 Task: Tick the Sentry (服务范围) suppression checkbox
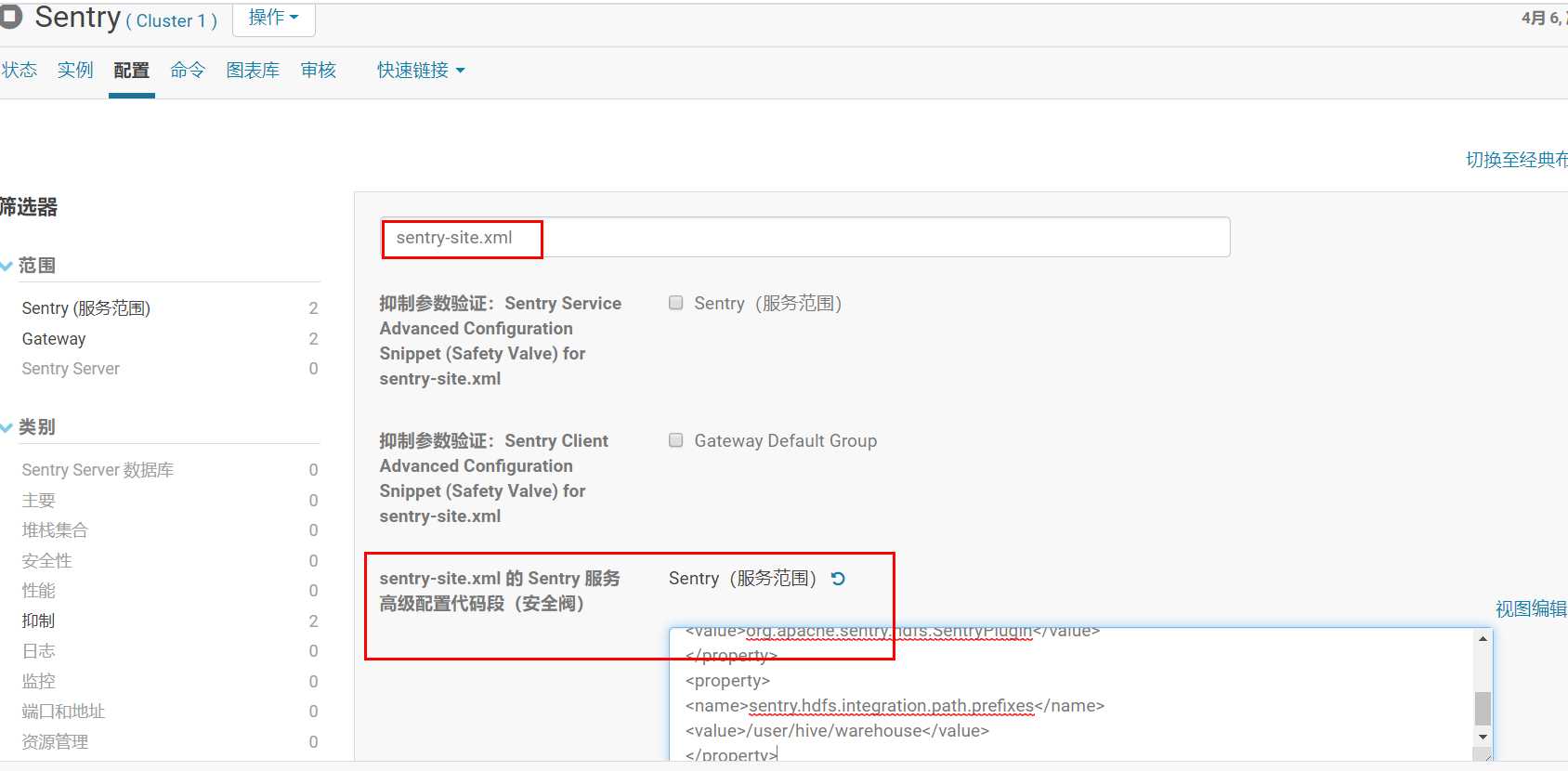676,303
